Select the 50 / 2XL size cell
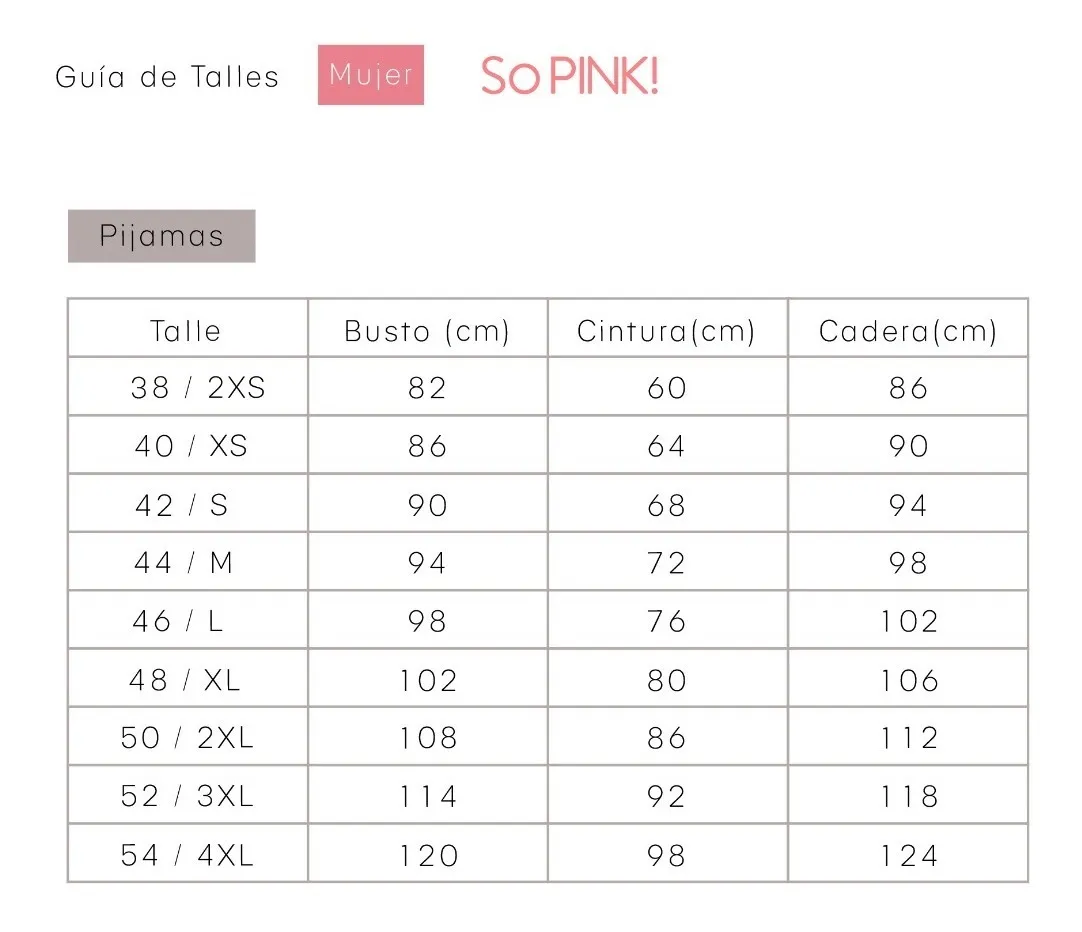The image size is (1082, 932). pyautogui.click(x=187, y=738)
